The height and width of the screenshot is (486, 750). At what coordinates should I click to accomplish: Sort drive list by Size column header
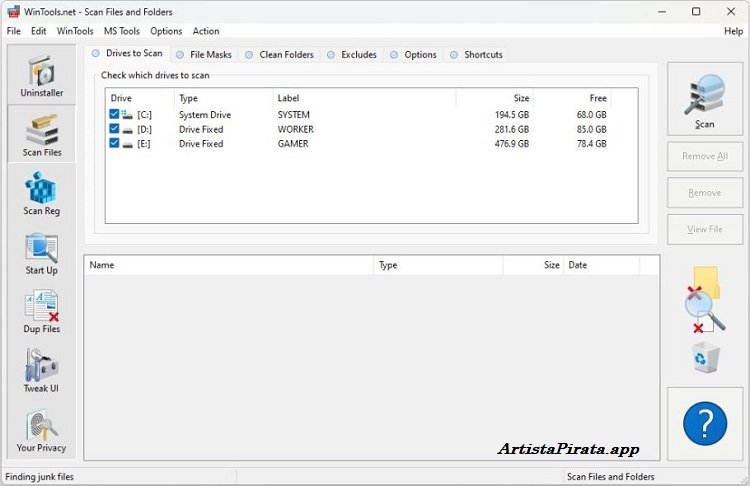495,98
